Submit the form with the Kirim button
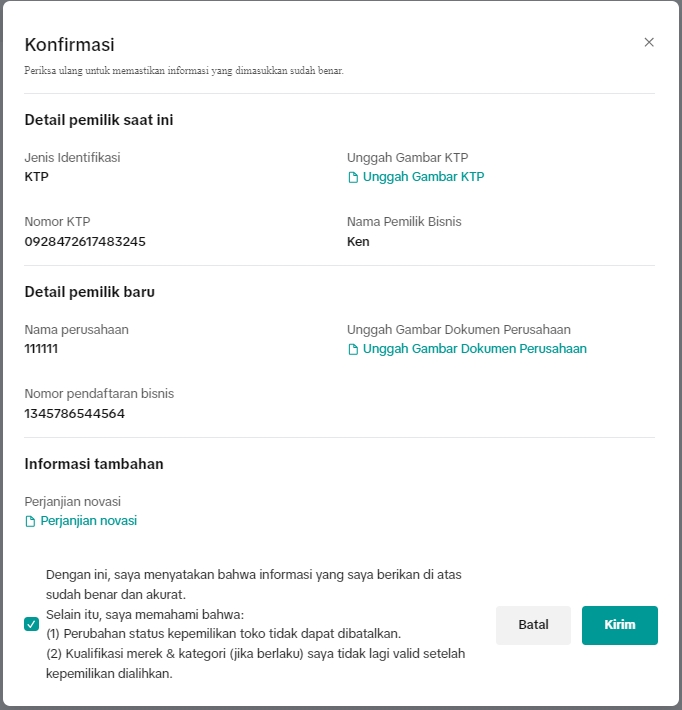Viewport: 682px width, 710px height. click(619, 625)
